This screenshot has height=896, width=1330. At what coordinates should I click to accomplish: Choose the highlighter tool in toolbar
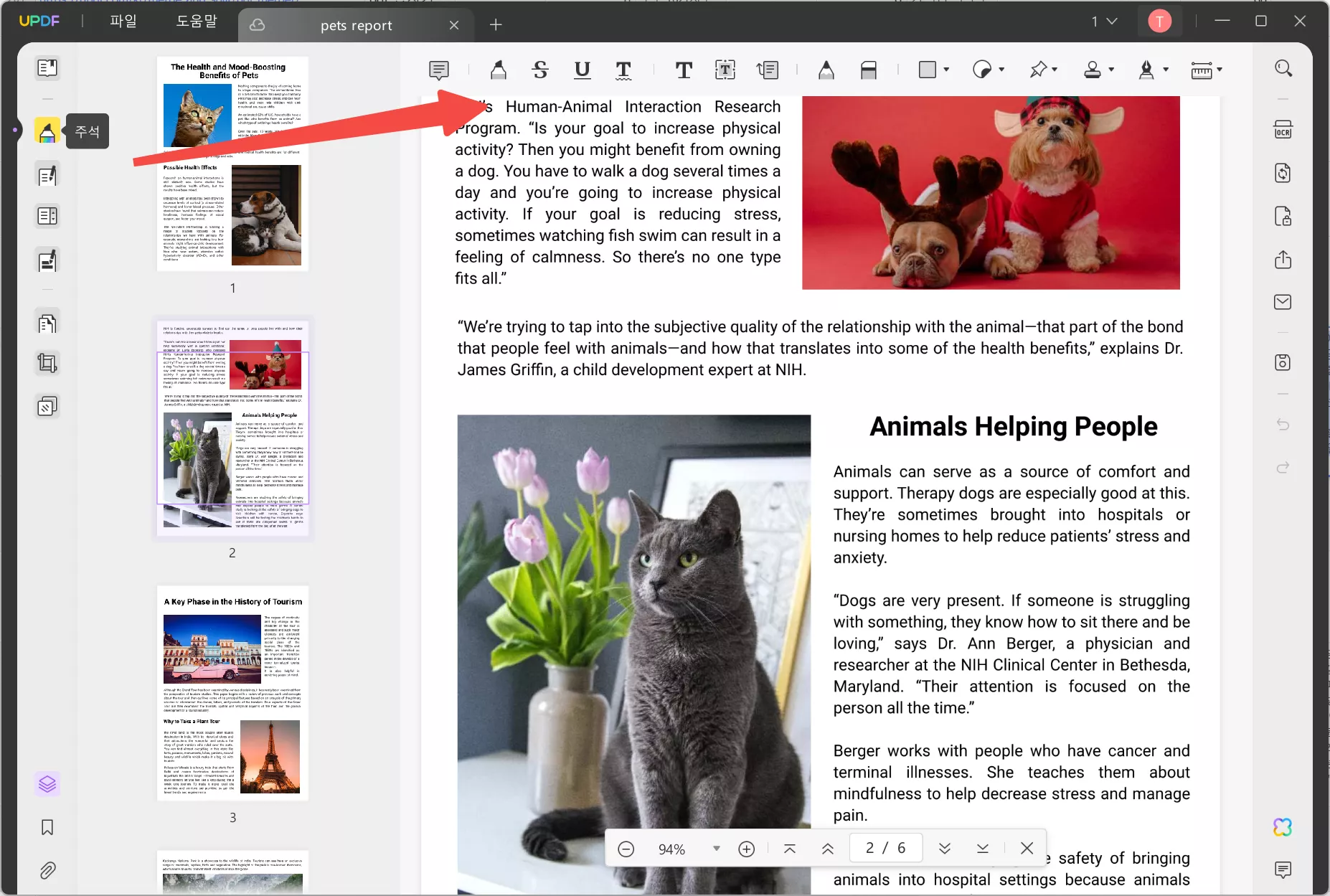coord(499,70)
